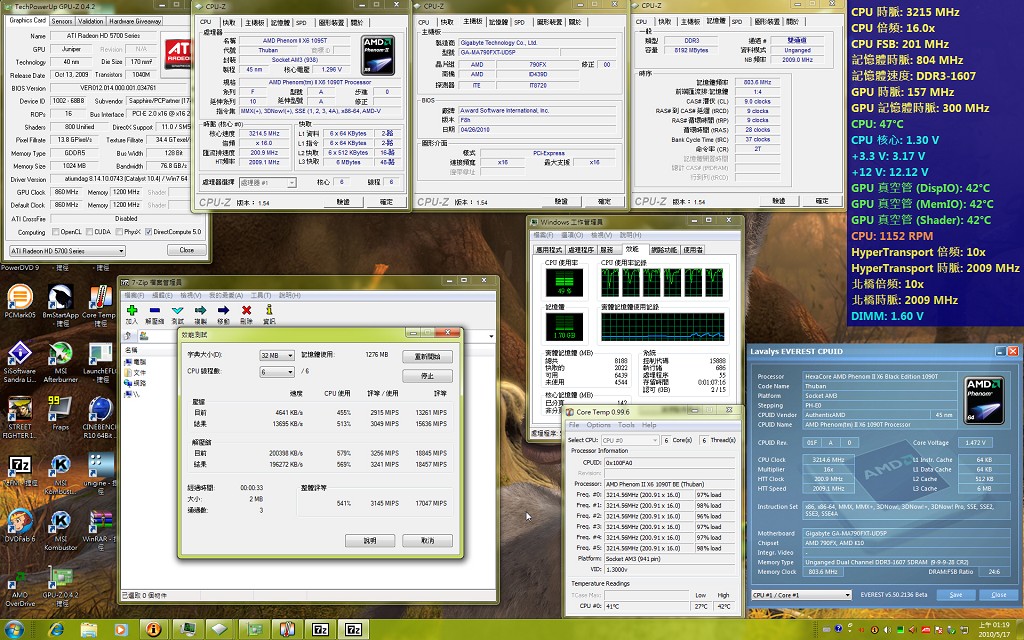This screenshot has height=640, width=1024.
Task: Open the 使用者 tab in Task Manager
Action: pos(693,249)
